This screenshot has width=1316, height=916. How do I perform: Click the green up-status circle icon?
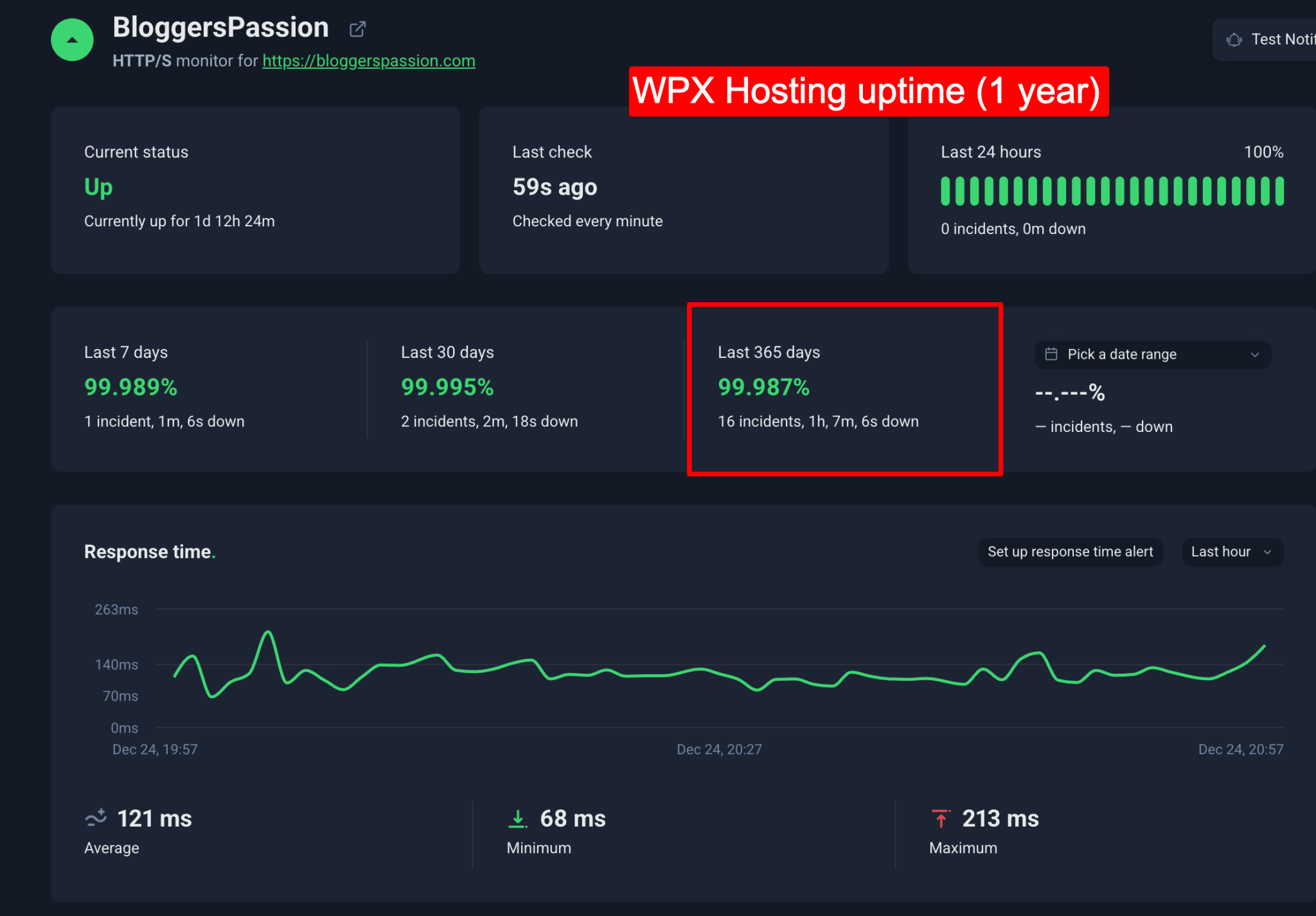72,40
